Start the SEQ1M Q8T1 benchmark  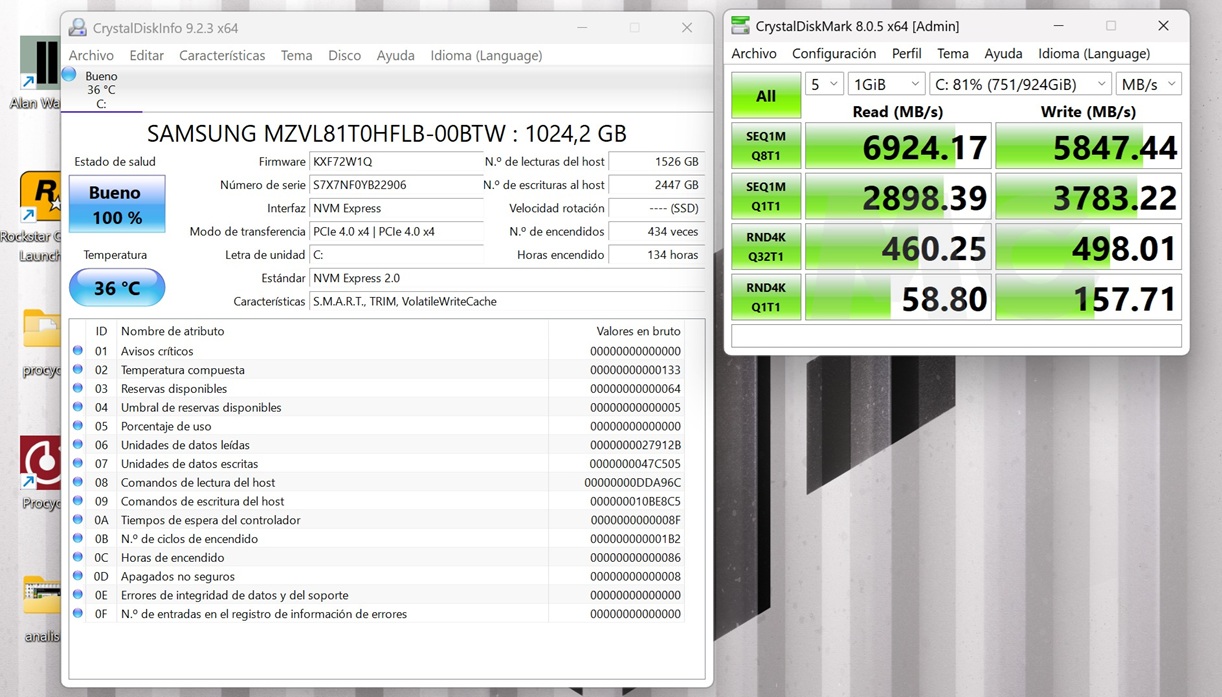tap(765, 146)
